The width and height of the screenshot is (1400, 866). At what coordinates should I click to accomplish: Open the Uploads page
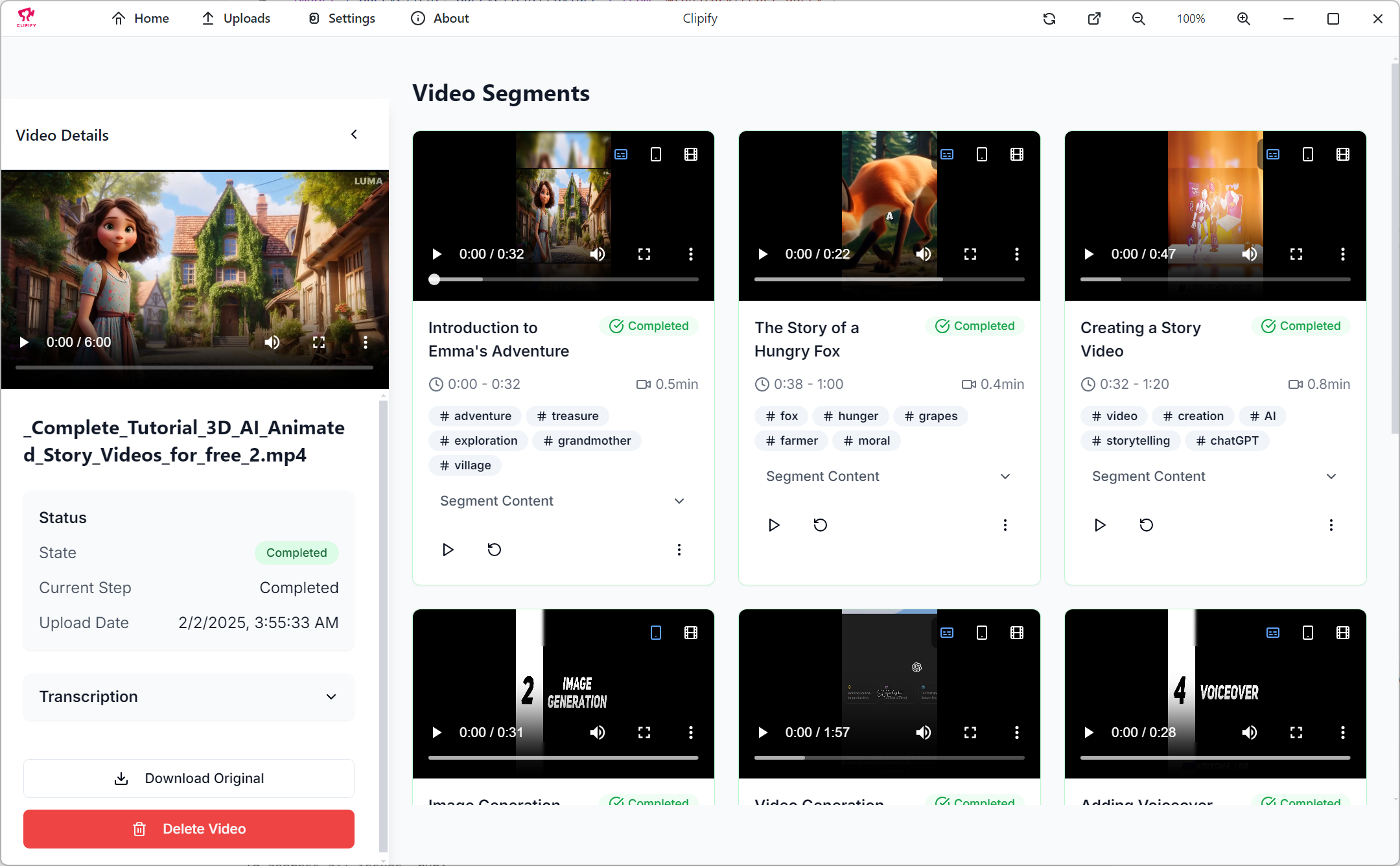pyautogui.click(x=236, y=19)
